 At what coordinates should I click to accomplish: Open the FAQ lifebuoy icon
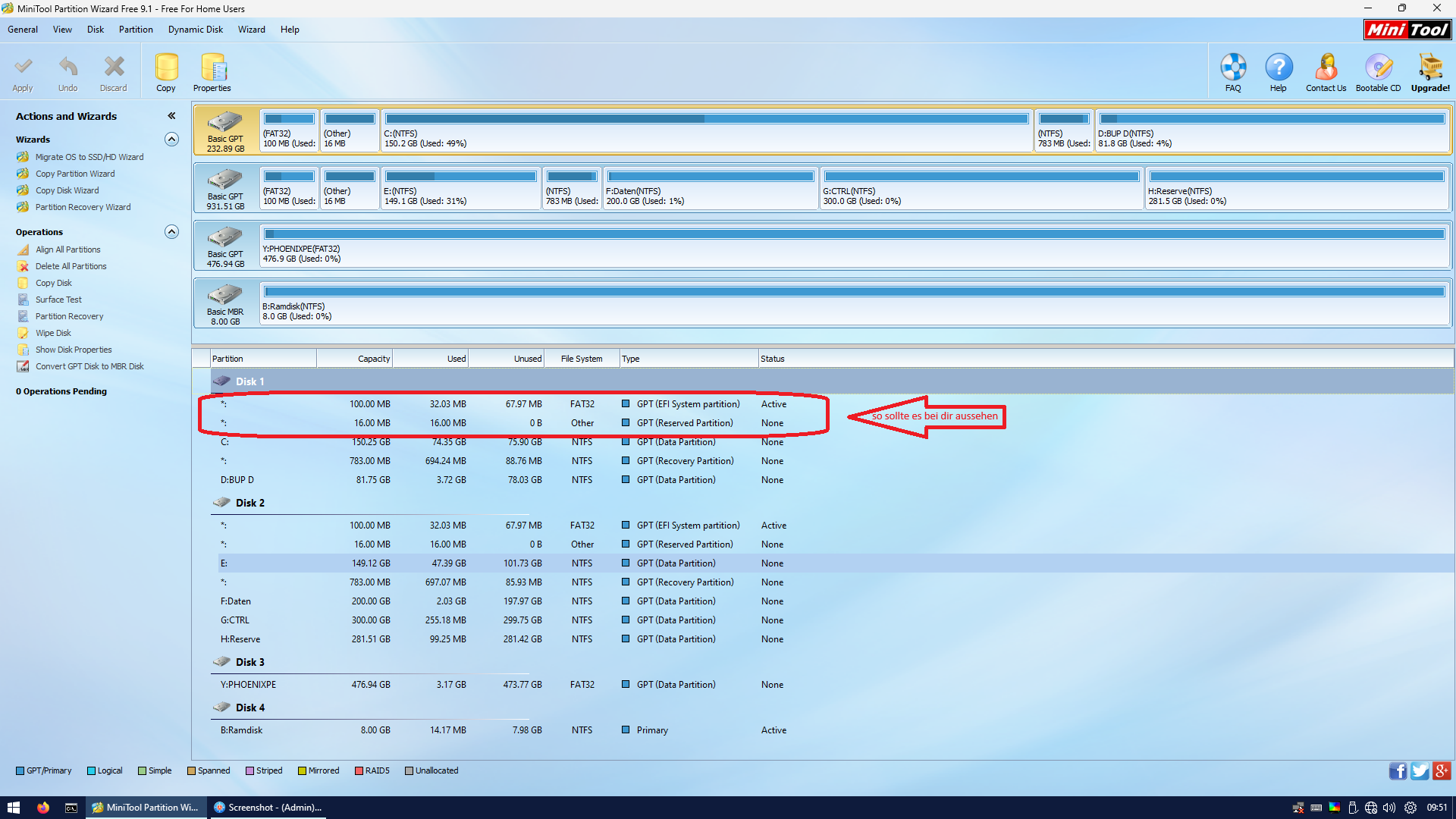tap(1233, 67)
